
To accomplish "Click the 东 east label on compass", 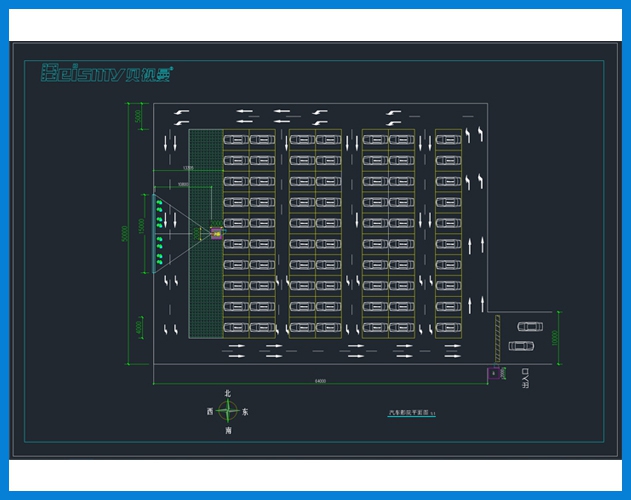I will pyautogui.click(x=245, y=411).
